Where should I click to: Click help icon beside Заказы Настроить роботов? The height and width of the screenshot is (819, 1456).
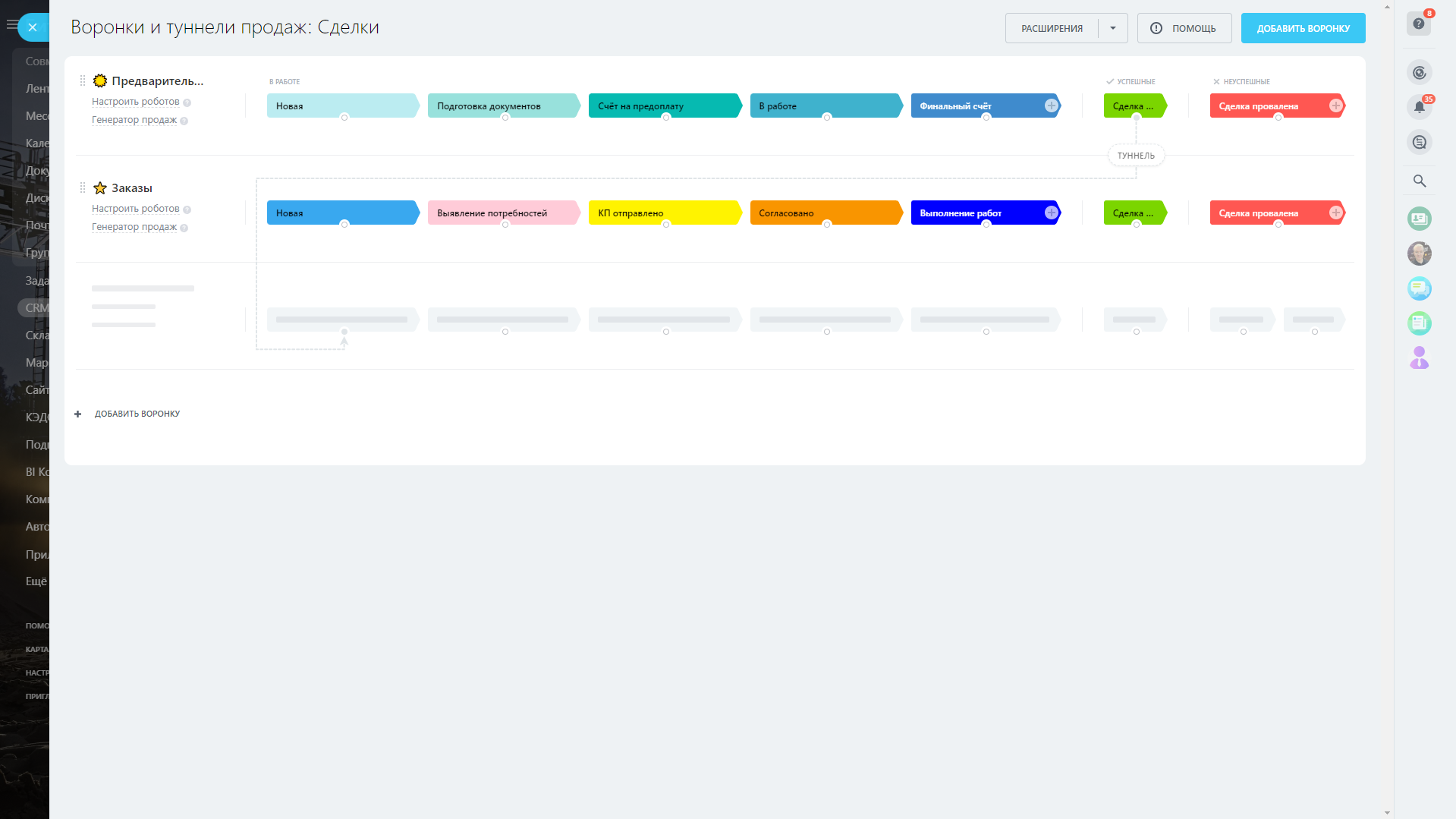pyautogui.click(x=187, y=209)
